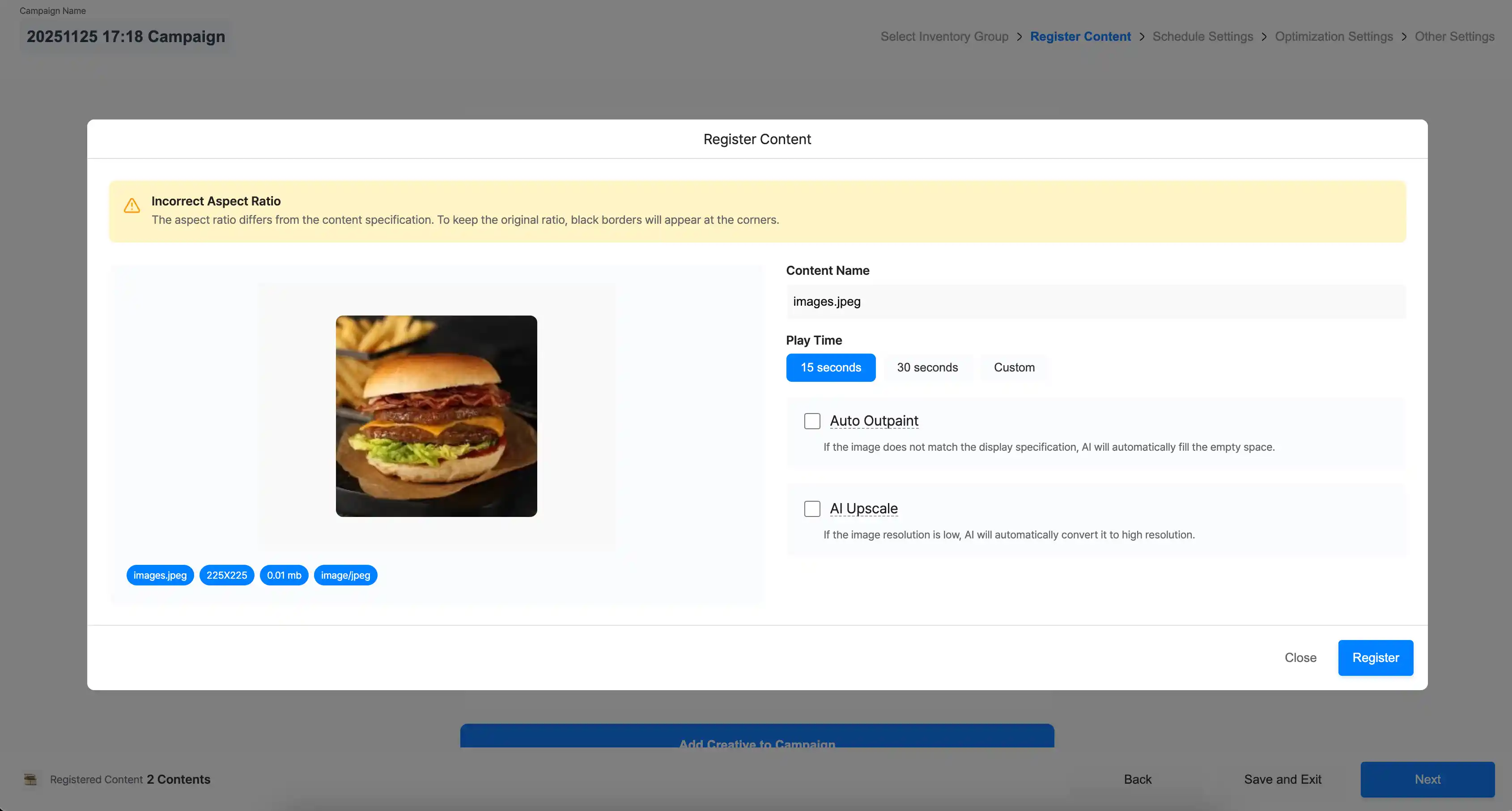Open Optimization Settings step
Image resolution: width=1512 pixels, height=811 pixels.
click(1334, 36)
